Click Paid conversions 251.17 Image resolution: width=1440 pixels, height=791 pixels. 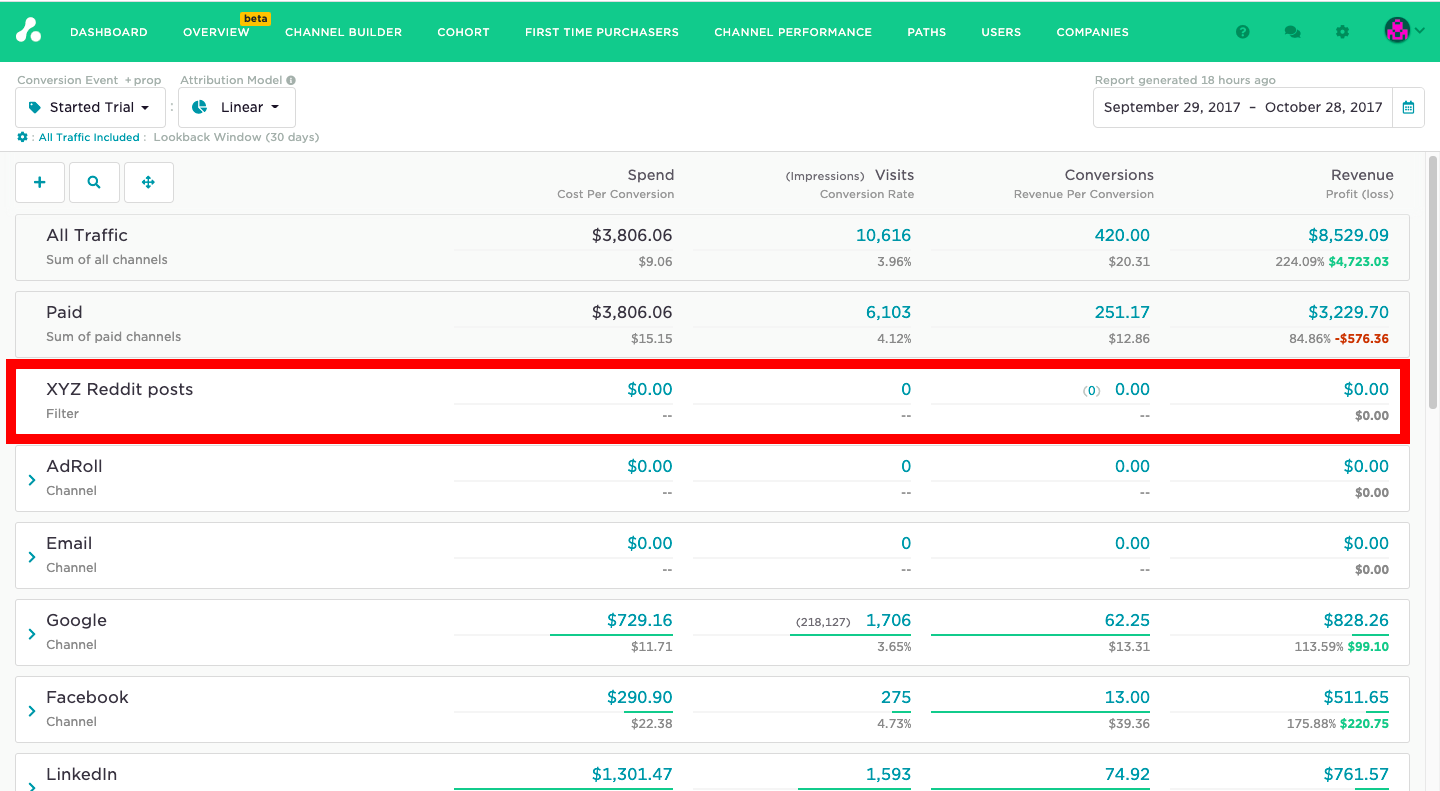pos(1122,312)
